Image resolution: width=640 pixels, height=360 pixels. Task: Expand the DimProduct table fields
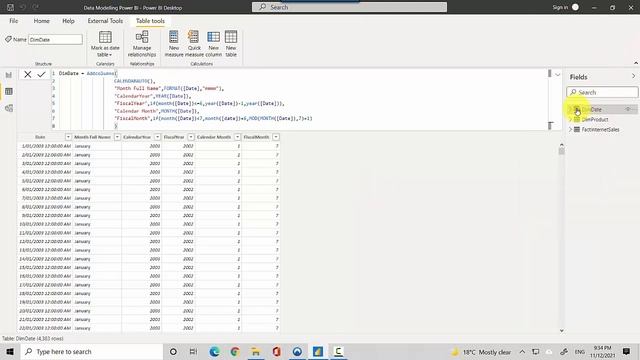click(x=570, y=120)
